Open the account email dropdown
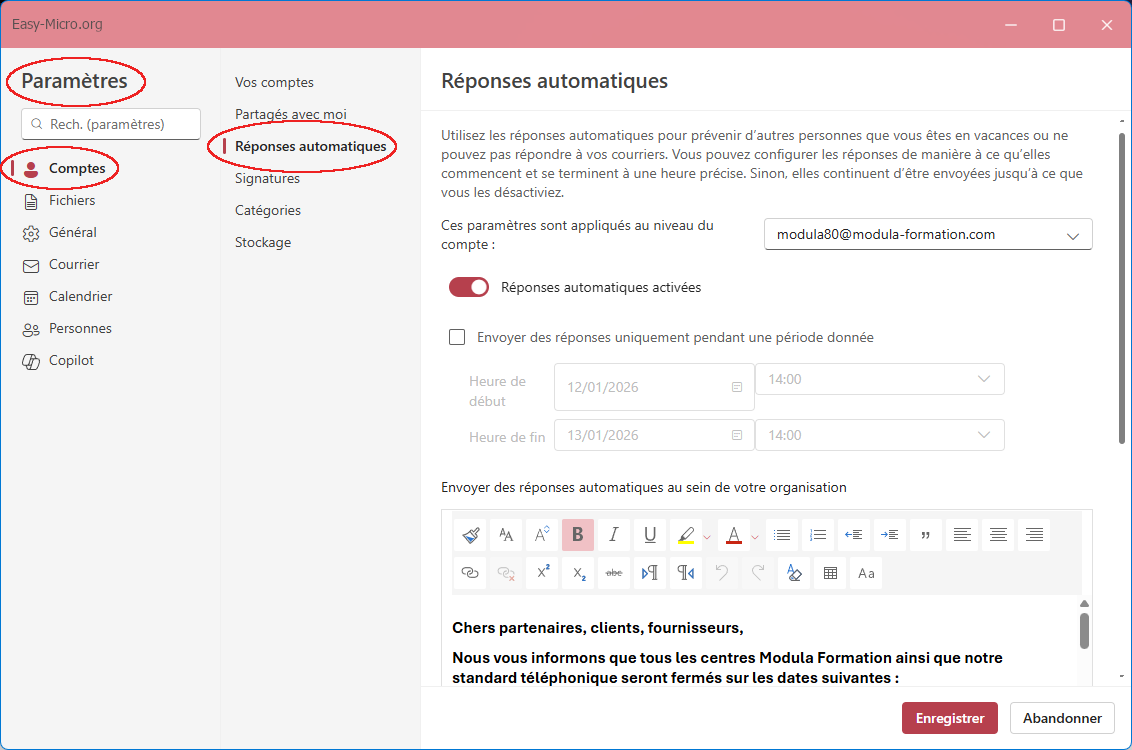 [928, 235]
